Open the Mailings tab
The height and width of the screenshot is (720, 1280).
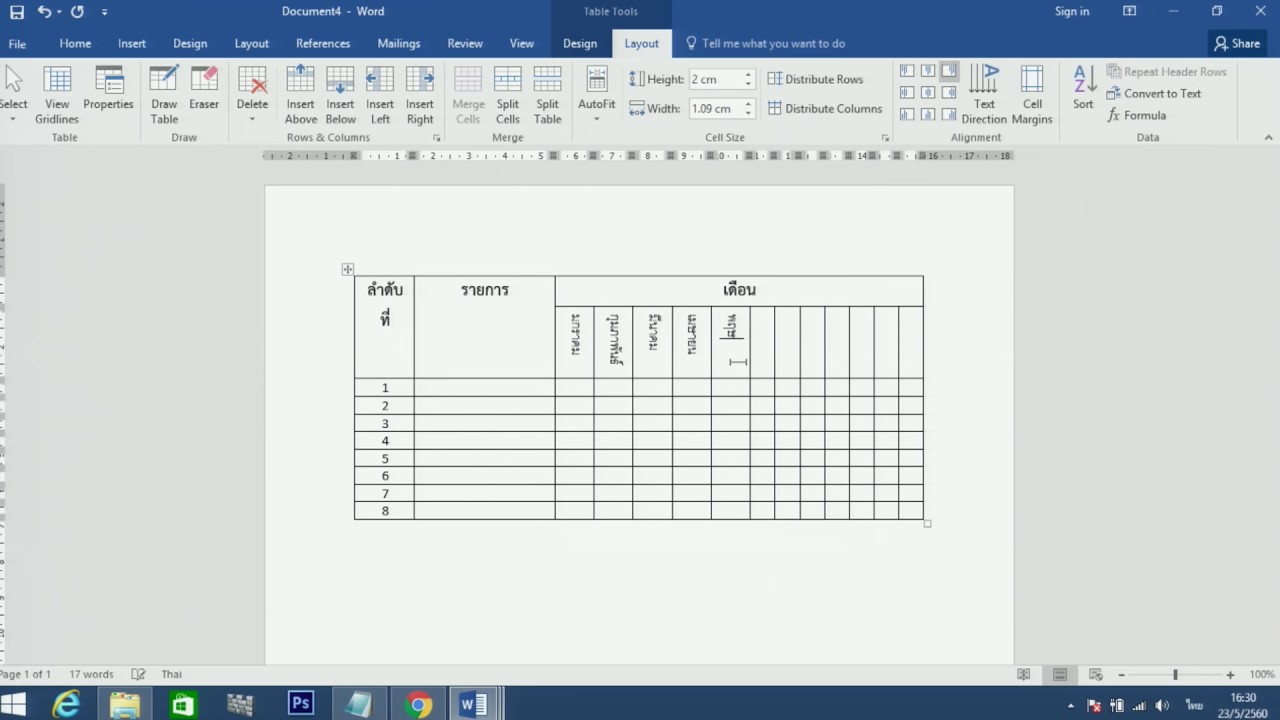coord(399,44)
